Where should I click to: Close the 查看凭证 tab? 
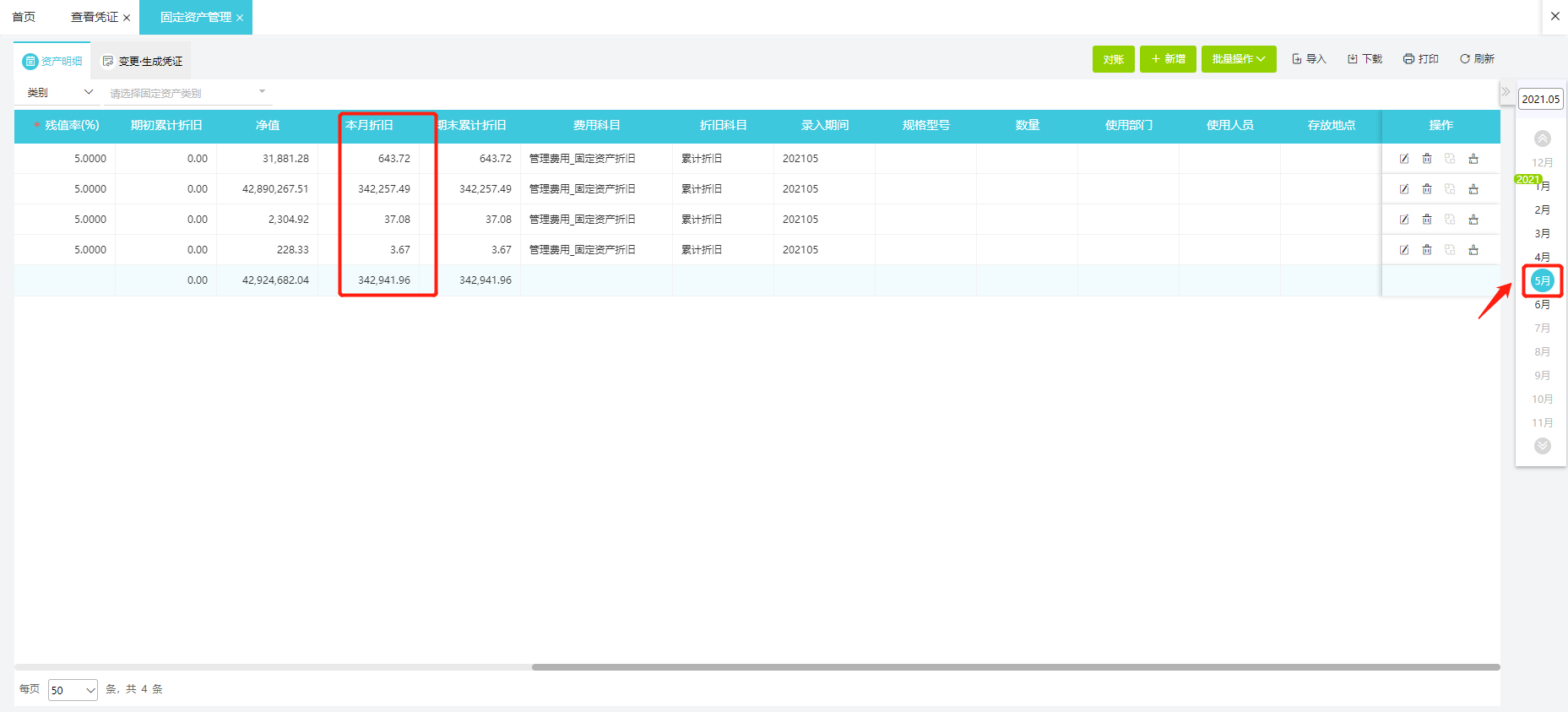click(x=127, y=18)
